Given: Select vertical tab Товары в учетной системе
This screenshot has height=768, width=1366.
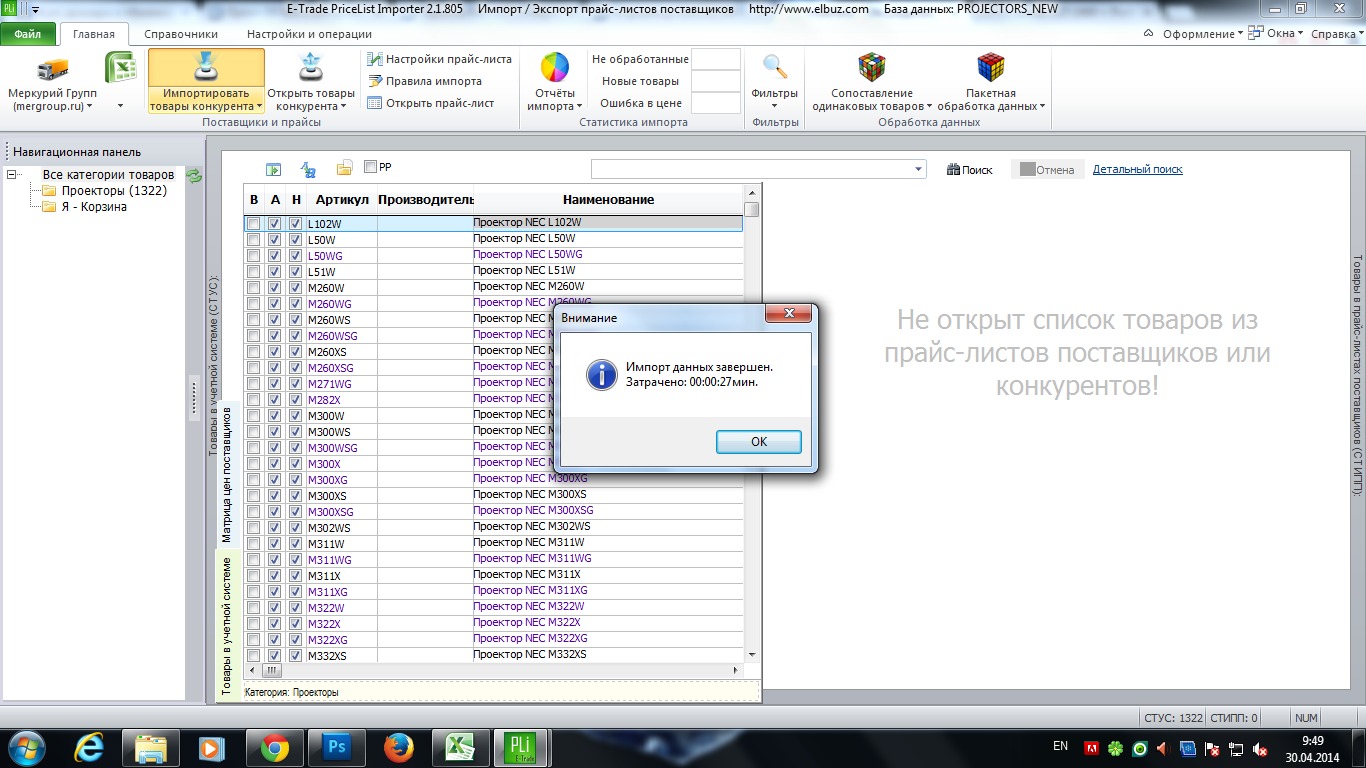Looking at the screenshot, I should 227,626.
